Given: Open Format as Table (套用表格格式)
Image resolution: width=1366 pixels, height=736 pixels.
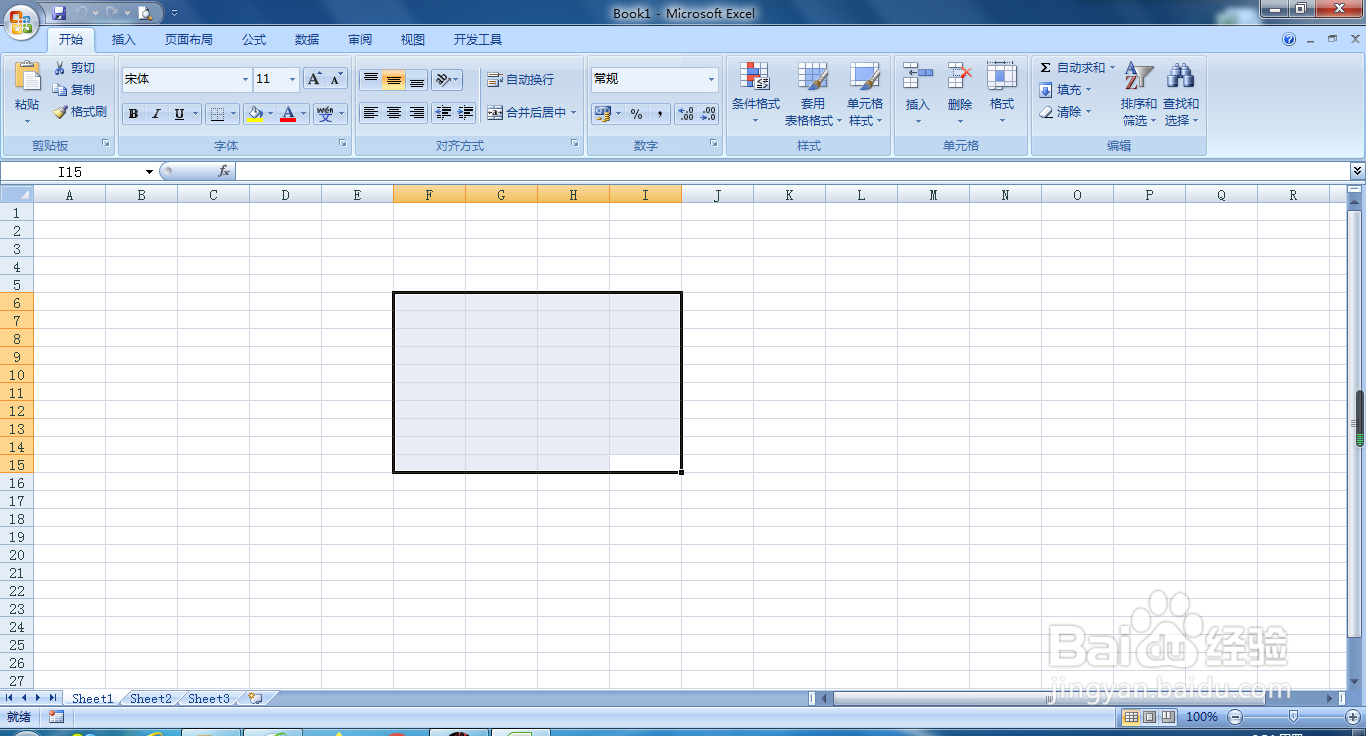Looking at the screenshot, I should click(x=812, y=92).
